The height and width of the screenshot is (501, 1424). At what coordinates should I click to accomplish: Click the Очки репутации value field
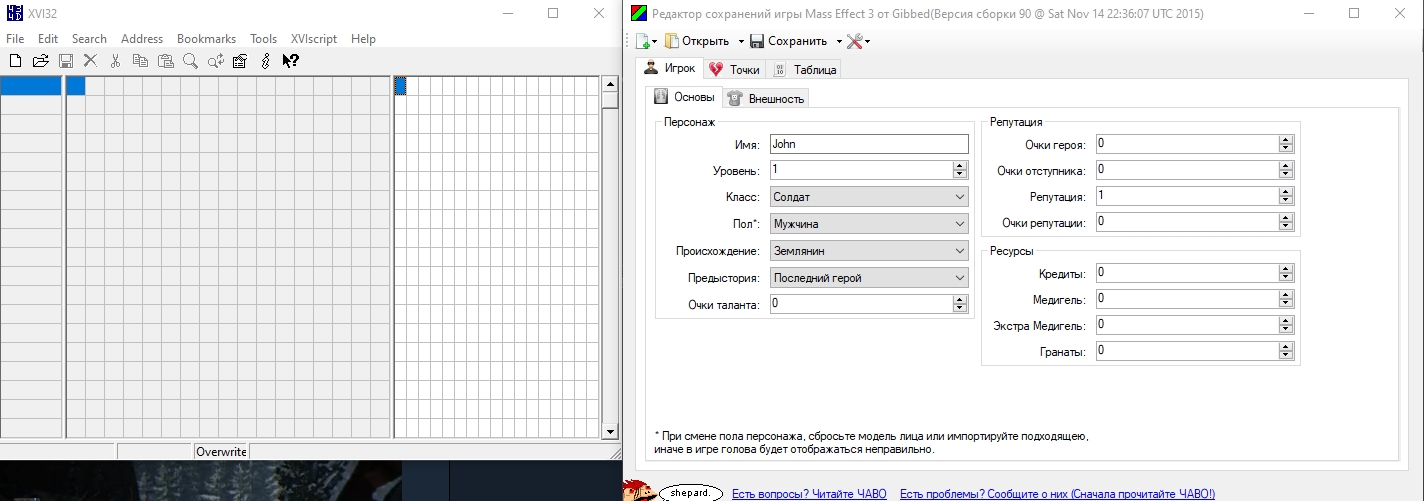[x=1186, y=222]
